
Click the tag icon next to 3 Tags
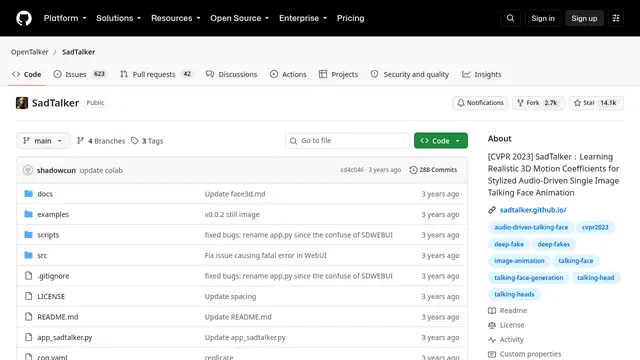point(135,141)
